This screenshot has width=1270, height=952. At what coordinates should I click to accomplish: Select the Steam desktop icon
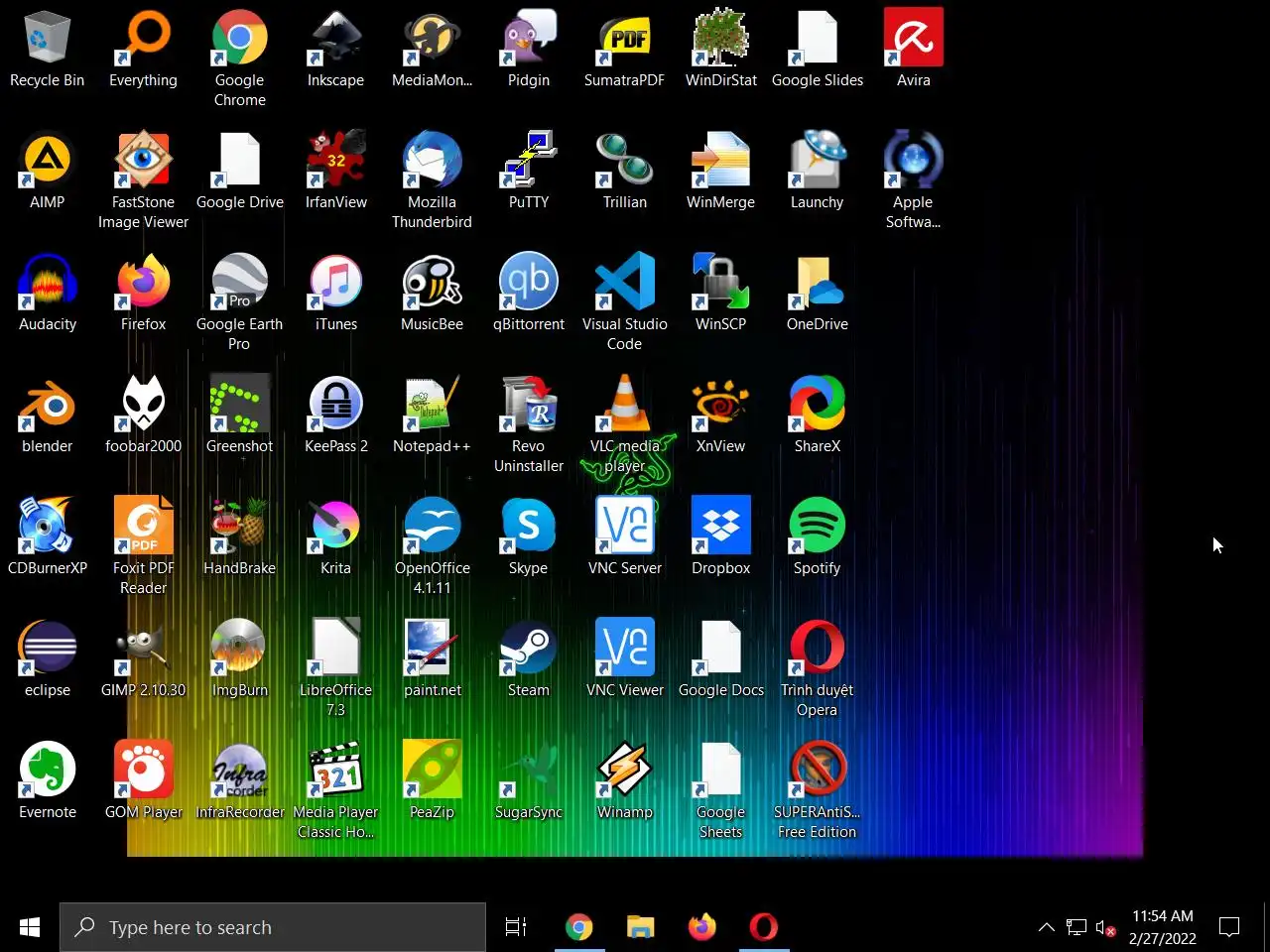(x=529, y=649)
